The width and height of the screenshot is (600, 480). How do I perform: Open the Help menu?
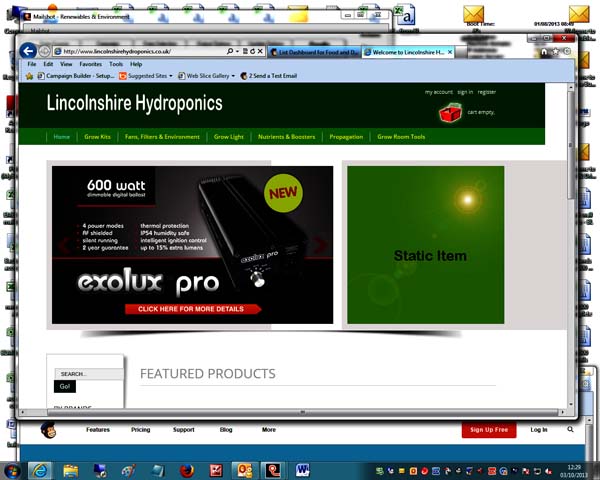click(136, 64)
